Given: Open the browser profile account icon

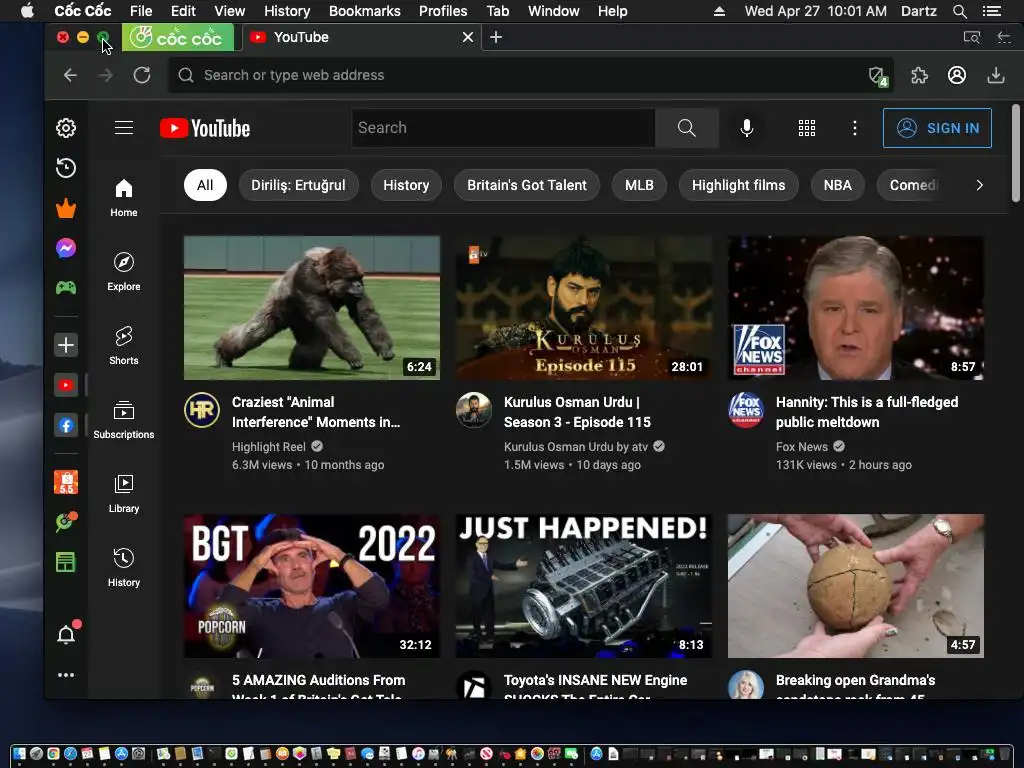Looking at the screenshot, I should [957, 76].
